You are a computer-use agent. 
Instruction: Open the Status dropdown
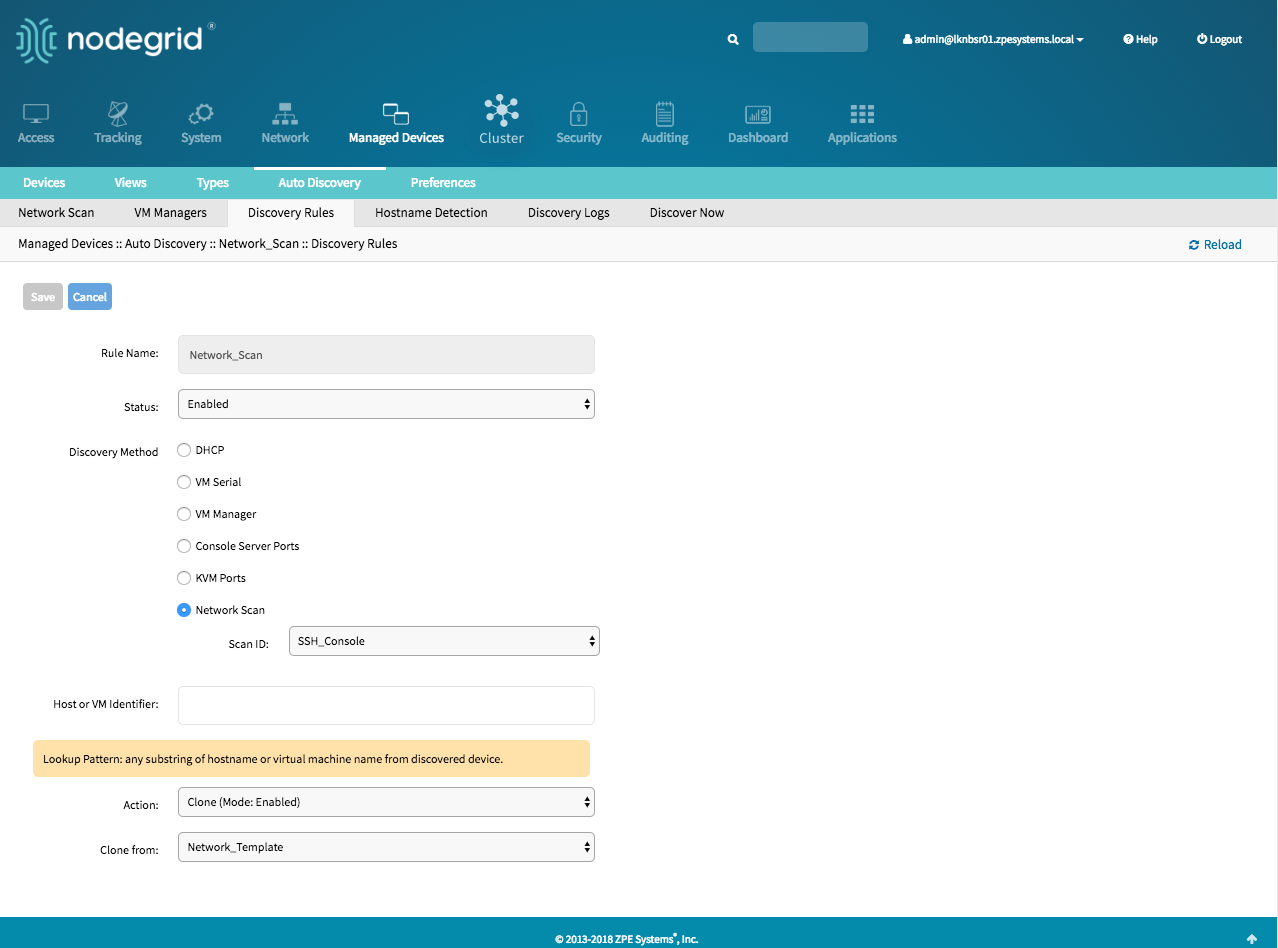pos(386,404)
